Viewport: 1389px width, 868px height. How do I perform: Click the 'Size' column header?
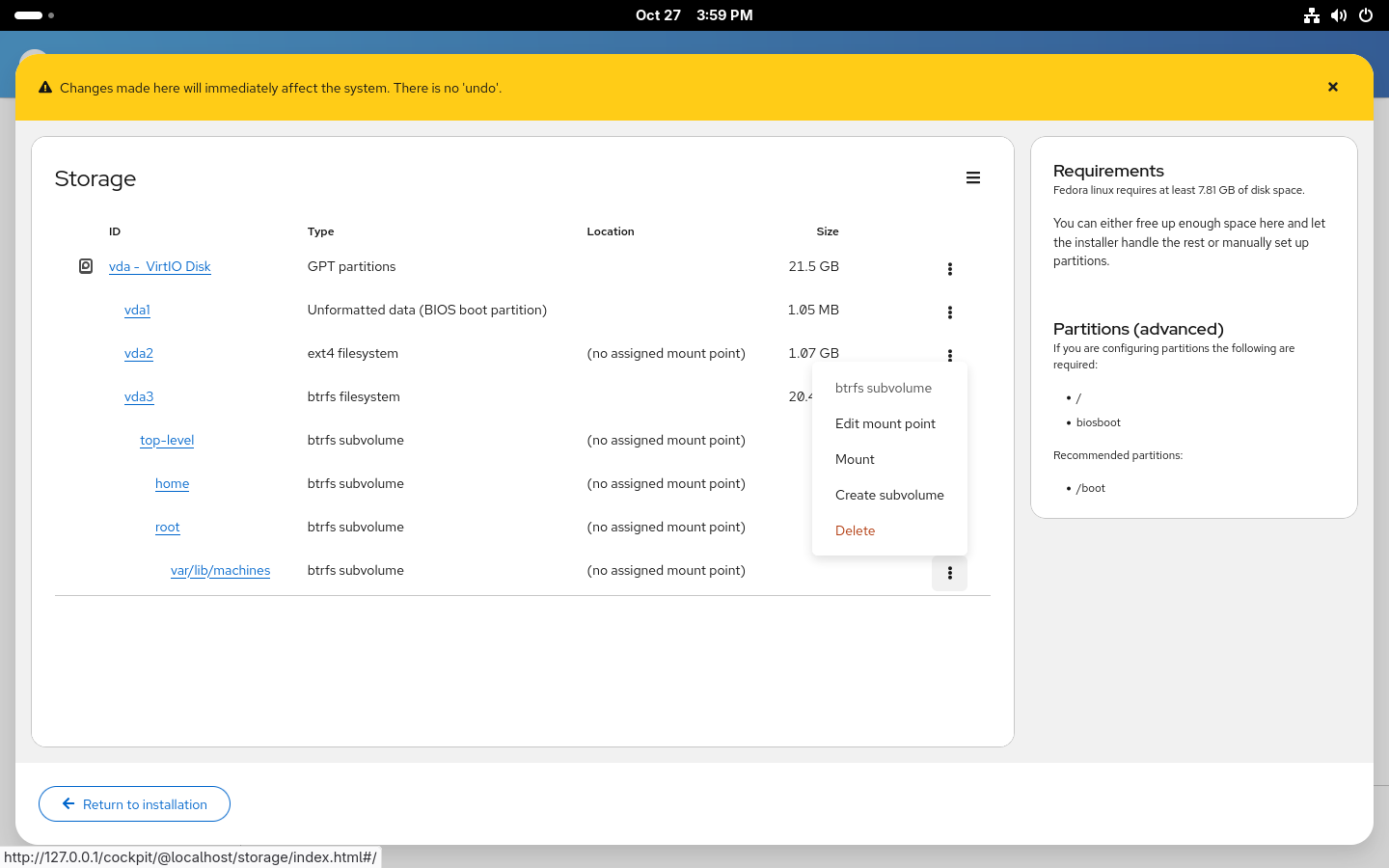[x=828, y=231]
